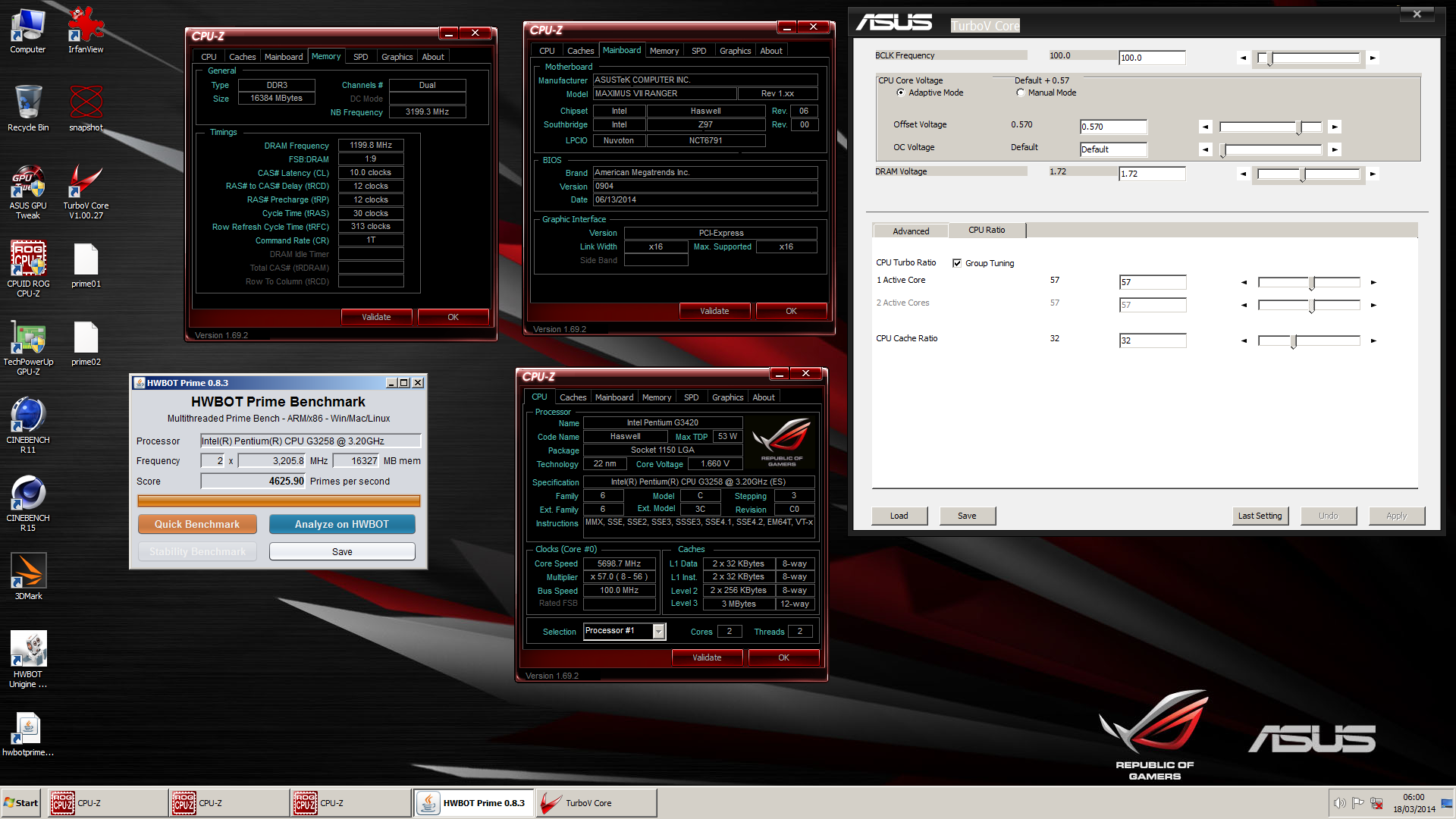Open SPD tab in Mainboard CPU-Z window
Image resolution: width=1456 pixels, height=819 pixels.
click(699, 51)
